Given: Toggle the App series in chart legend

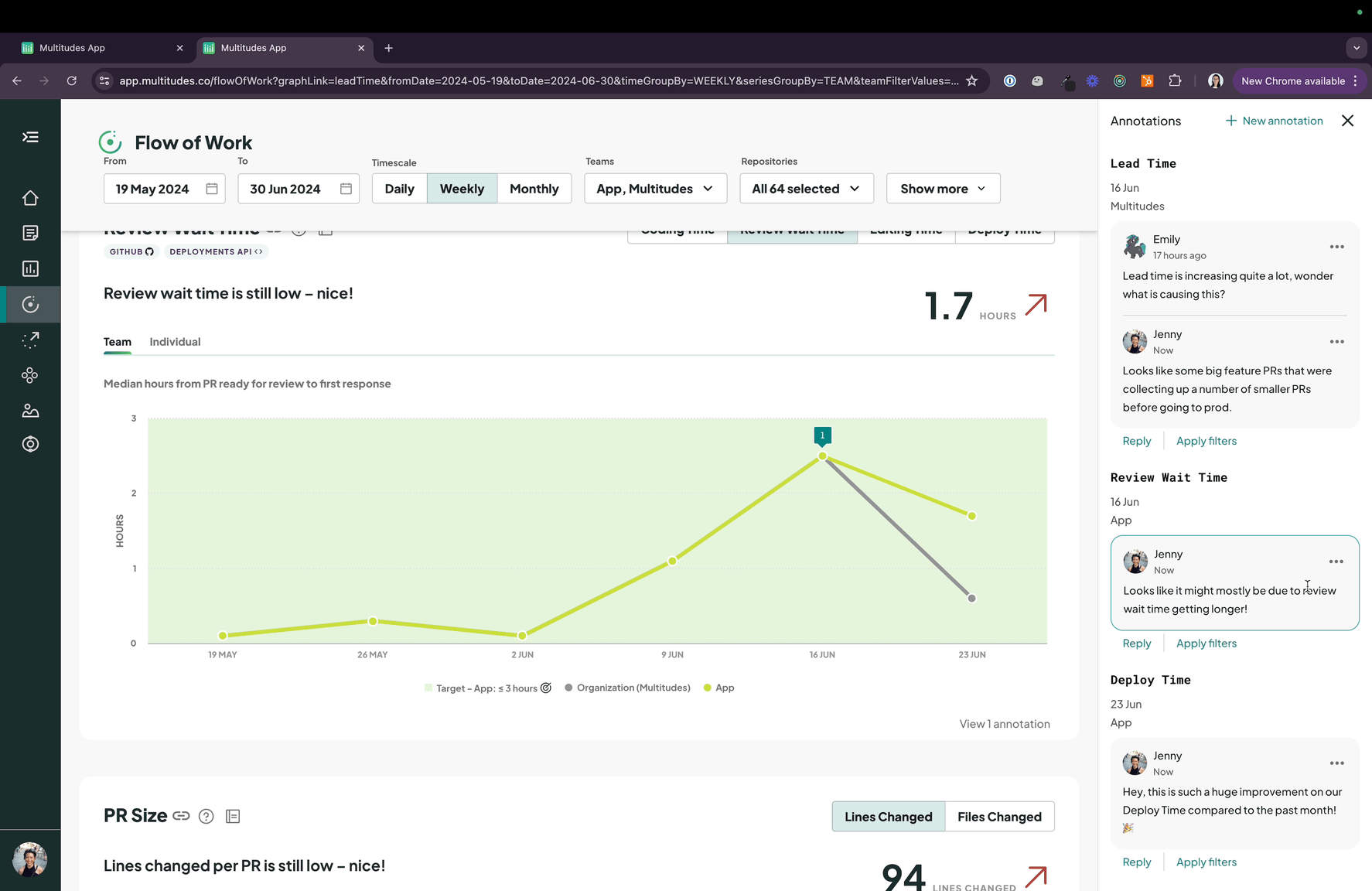Looking at the screenshot, I should click(x=719, y=688).
